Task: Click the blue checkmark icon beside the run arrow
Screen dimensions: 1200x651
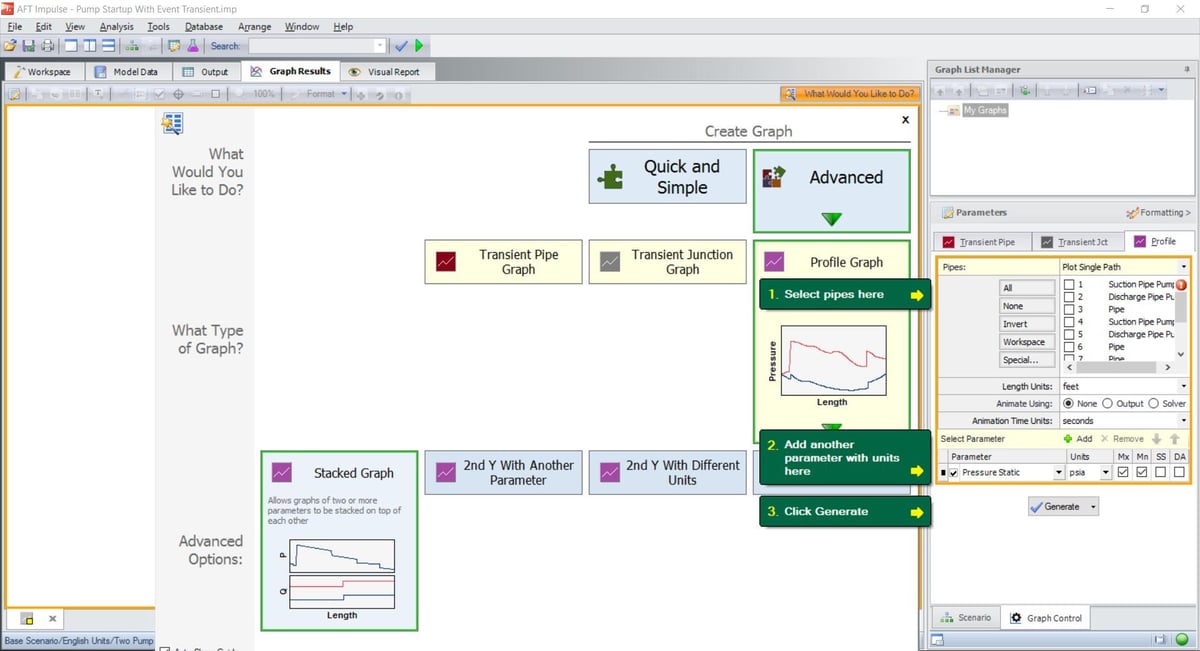Action: (402, 45)
